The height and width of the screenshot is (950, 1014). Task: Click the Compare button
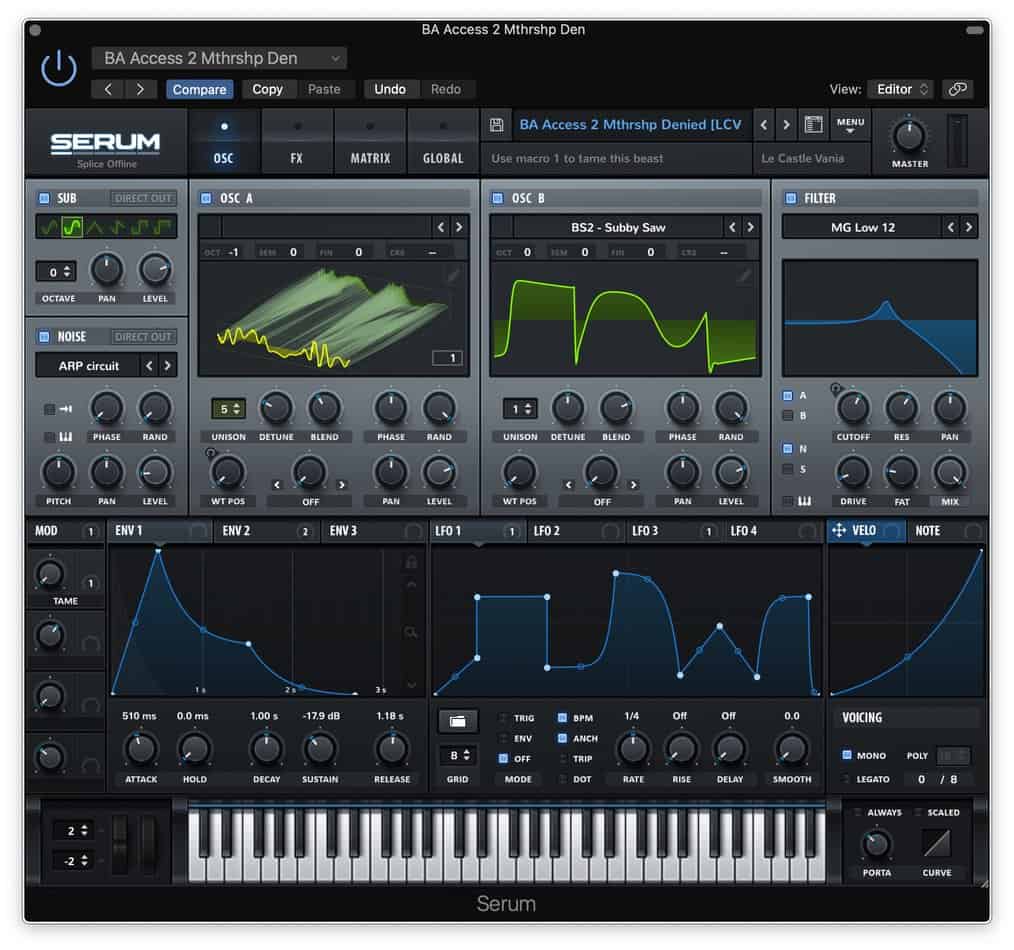[199, 89]
